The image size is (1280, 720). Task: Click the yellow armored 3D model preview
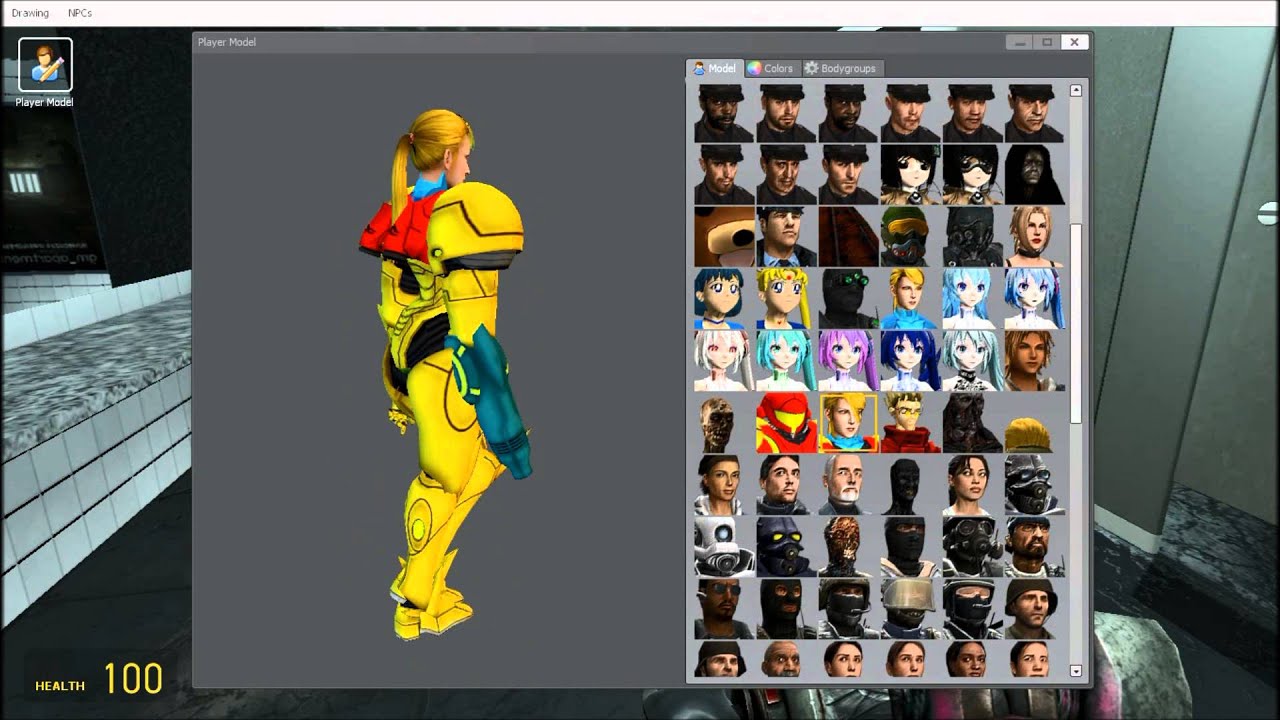click(x=448, y=375)
